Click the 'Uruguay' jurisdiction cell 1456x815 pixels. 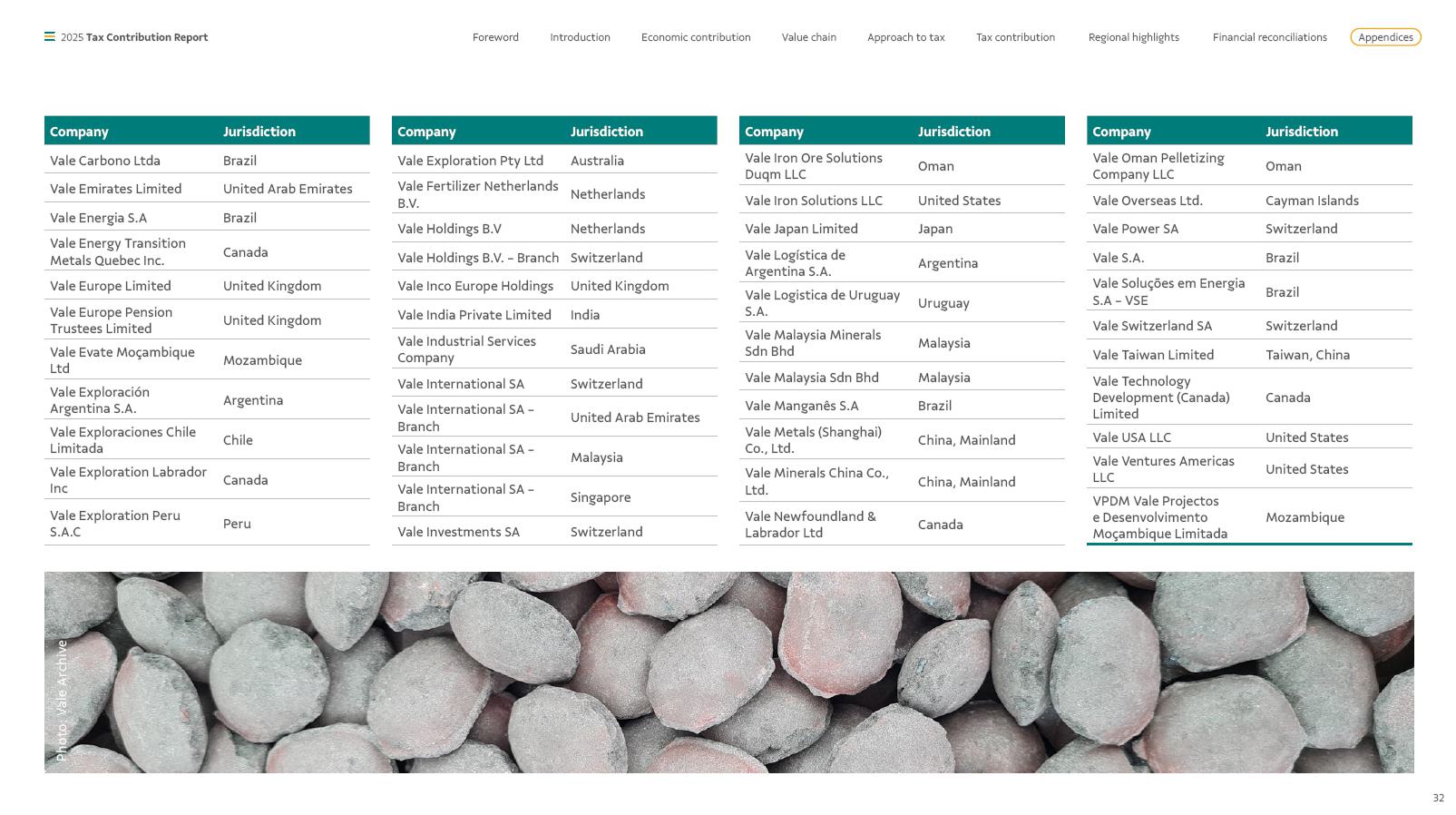[943, 303]
